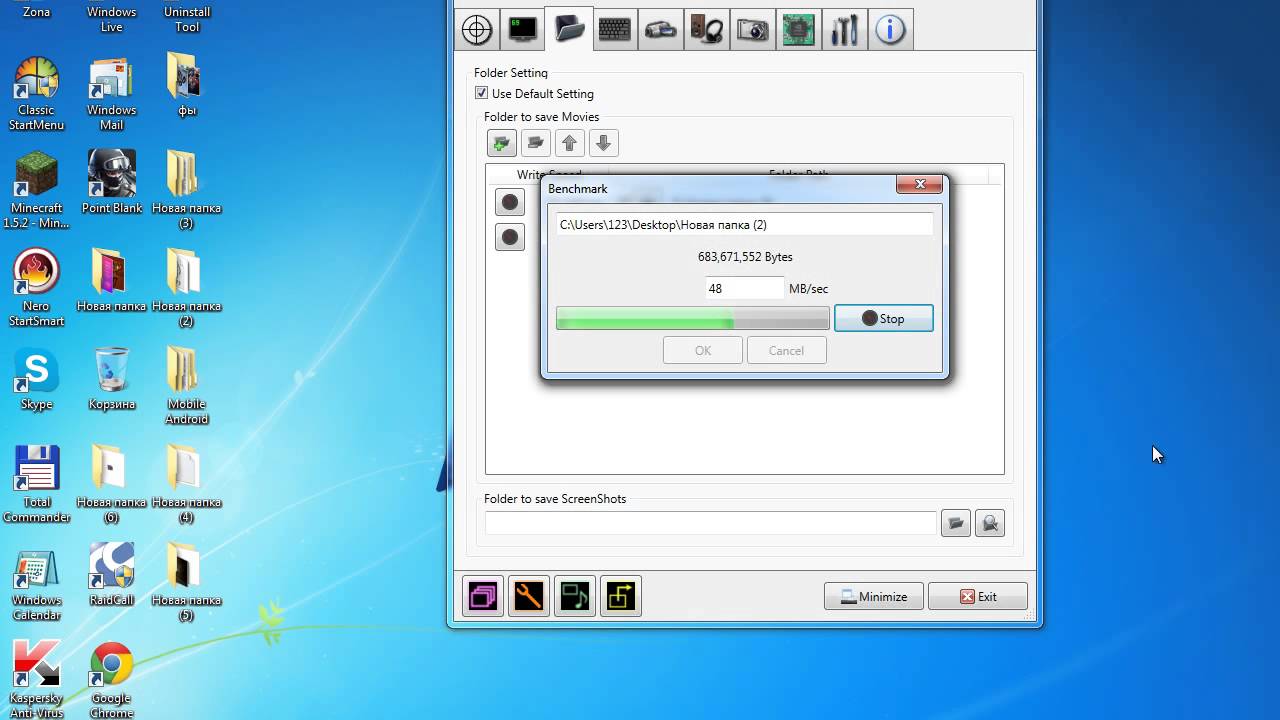Click the add movie folder button

click(502, 143)
